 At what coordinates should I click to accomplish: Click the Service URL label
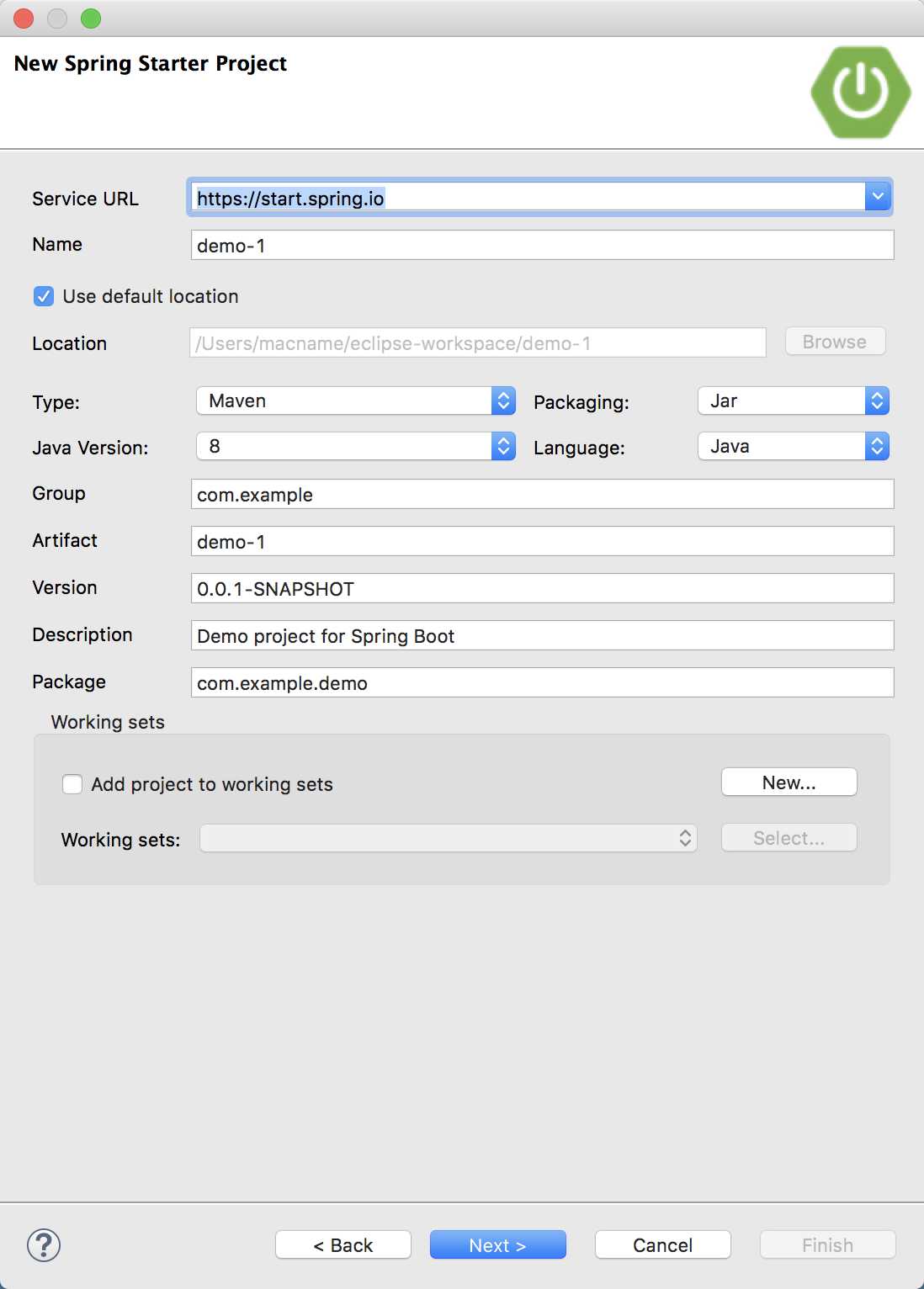[85, 199]
